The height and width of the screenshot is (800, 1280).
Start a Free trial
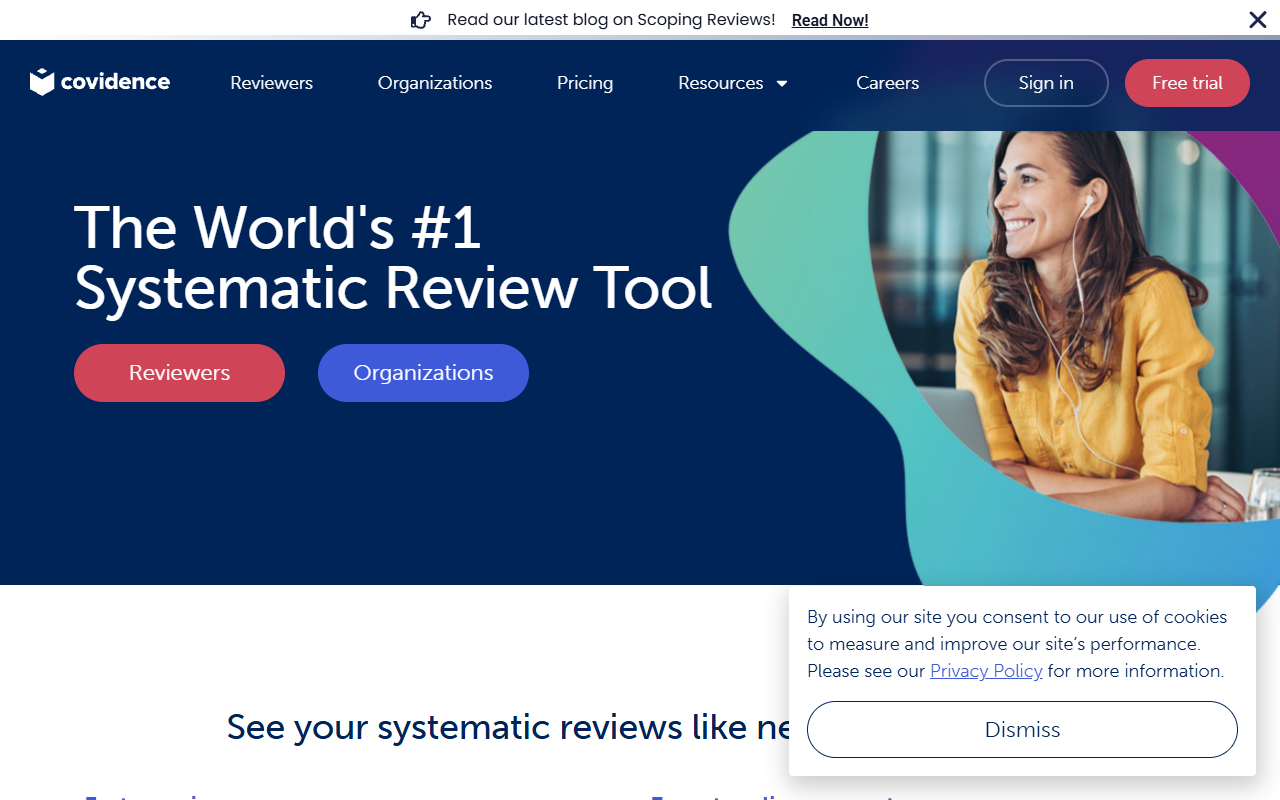coord(1187,83)
